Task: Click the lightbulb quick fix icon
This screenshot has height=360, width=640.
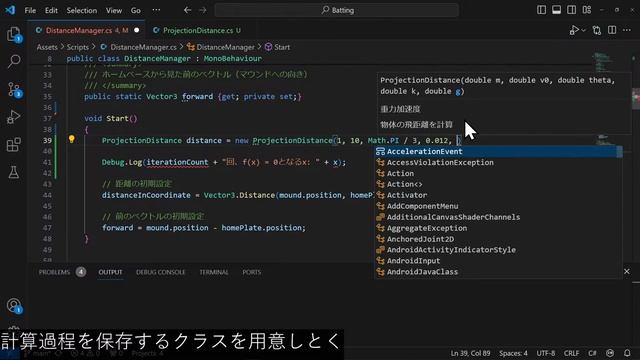Action: (x=71, y=139)
